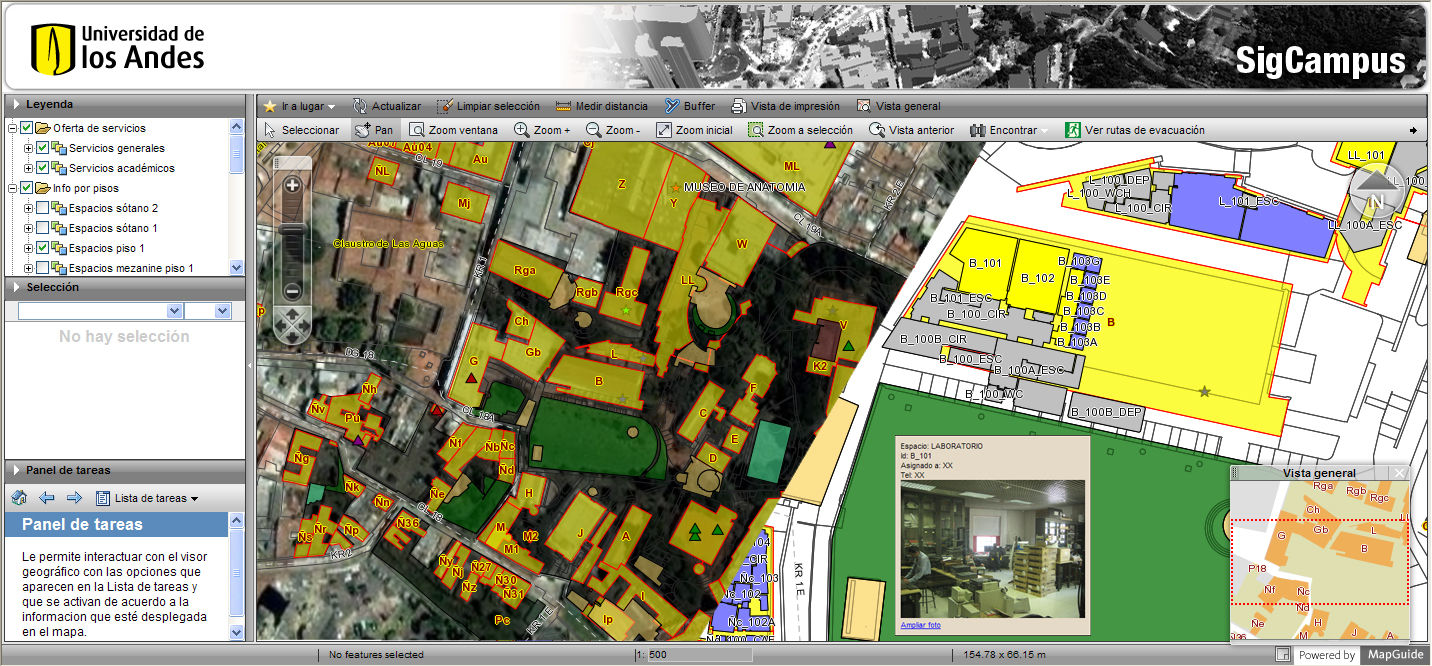Click Leyenda scrollbar up arrow

click(x=237, y=127)
